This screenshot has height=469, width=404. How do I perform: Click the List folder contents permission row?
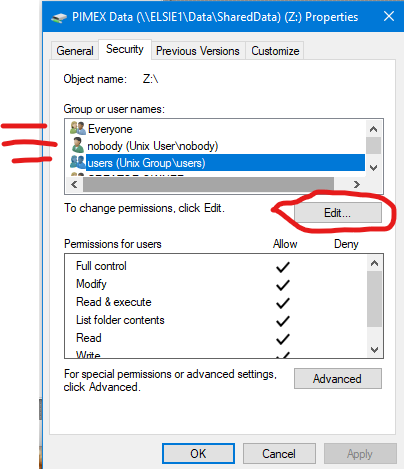pyautogui.click(x=216, y=320)
